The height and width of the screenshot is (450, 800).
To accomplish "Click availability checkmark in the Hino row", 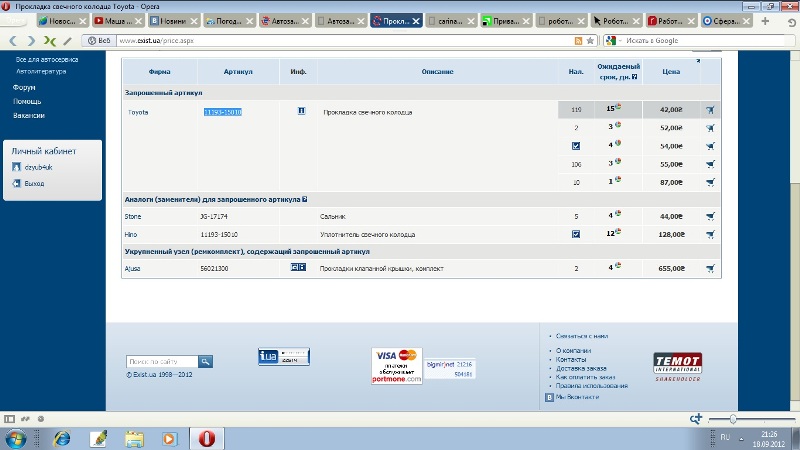I will point(576,234).
